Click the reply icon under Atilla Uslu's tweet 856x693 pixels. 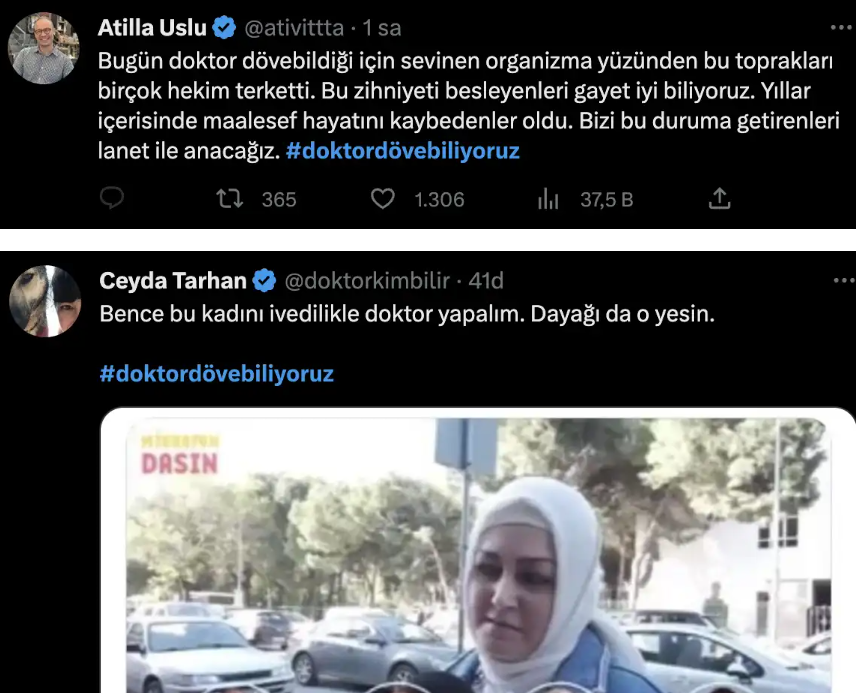point(112,198)
